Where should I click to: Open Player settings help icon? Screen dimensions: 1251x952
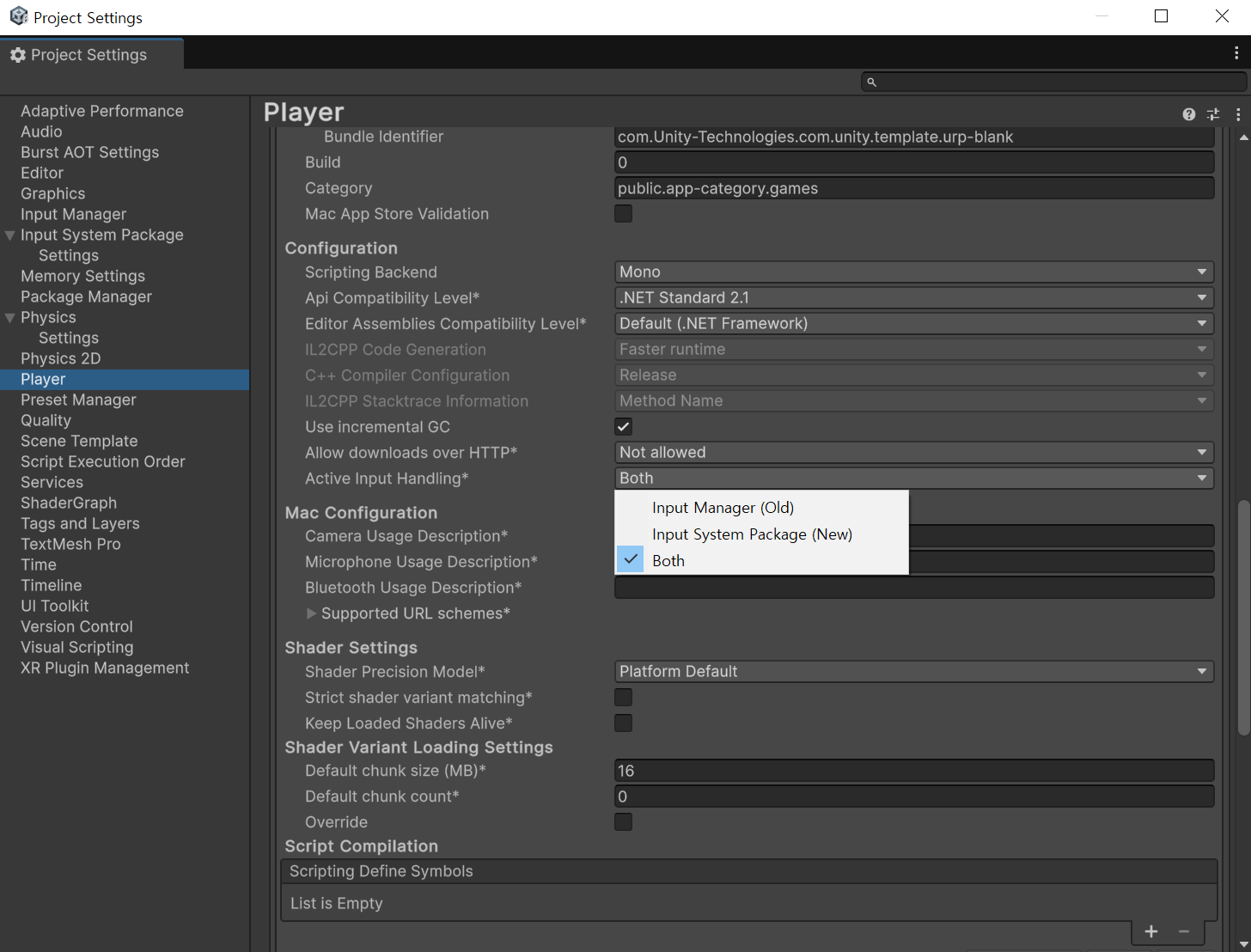[1189, 114]
